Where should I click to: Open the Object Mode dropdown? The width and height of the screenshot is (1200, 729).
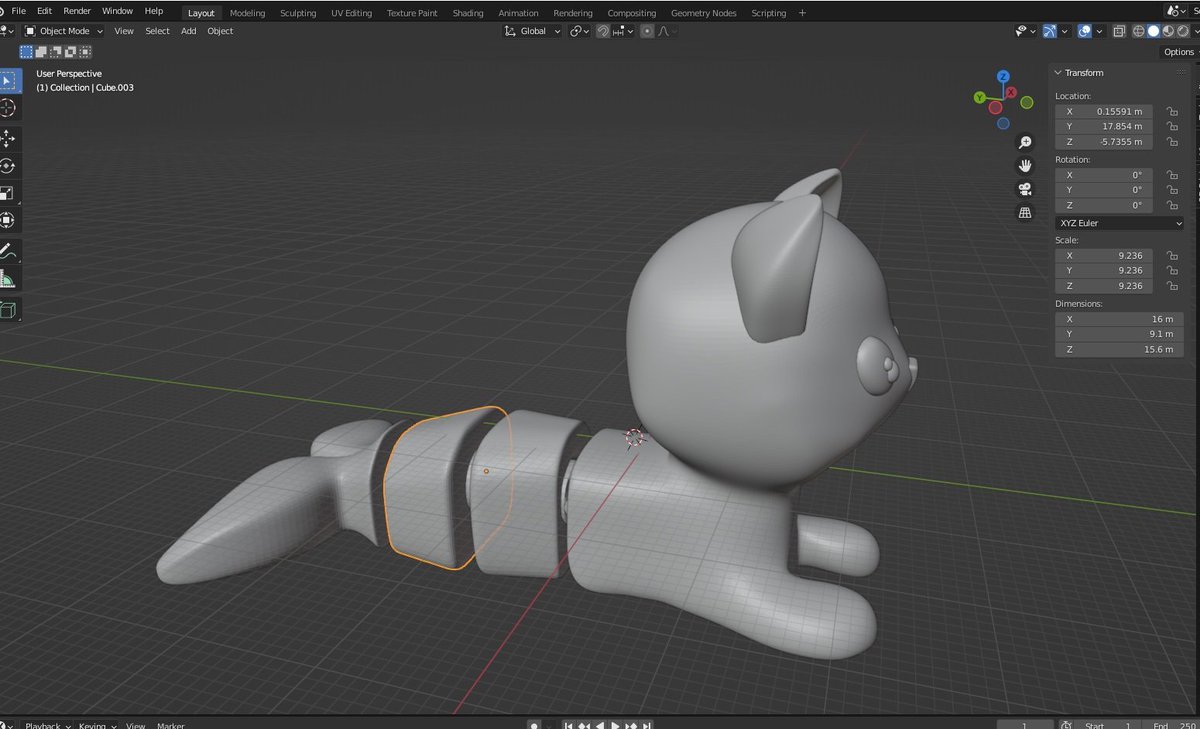64,31
